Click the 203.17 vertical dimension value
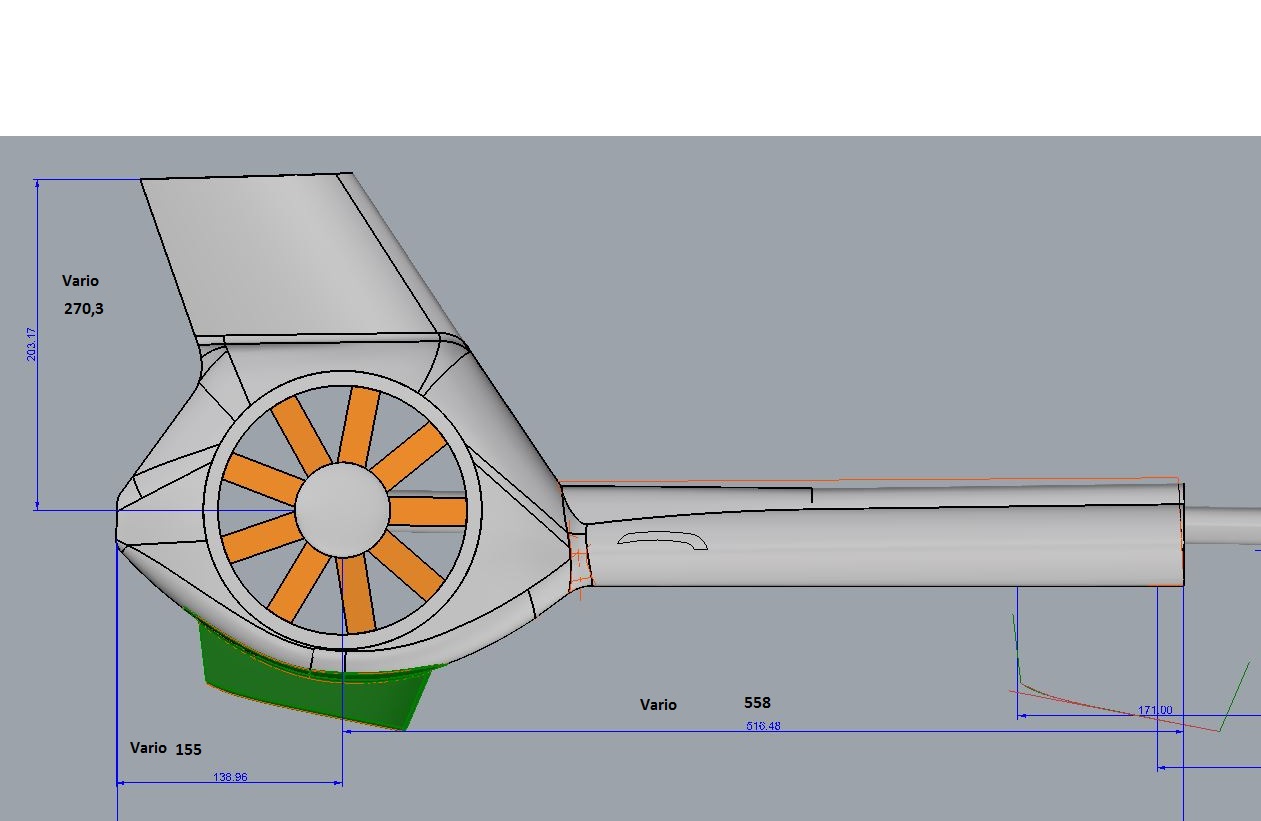1261x821 pixels. point(32,344)
